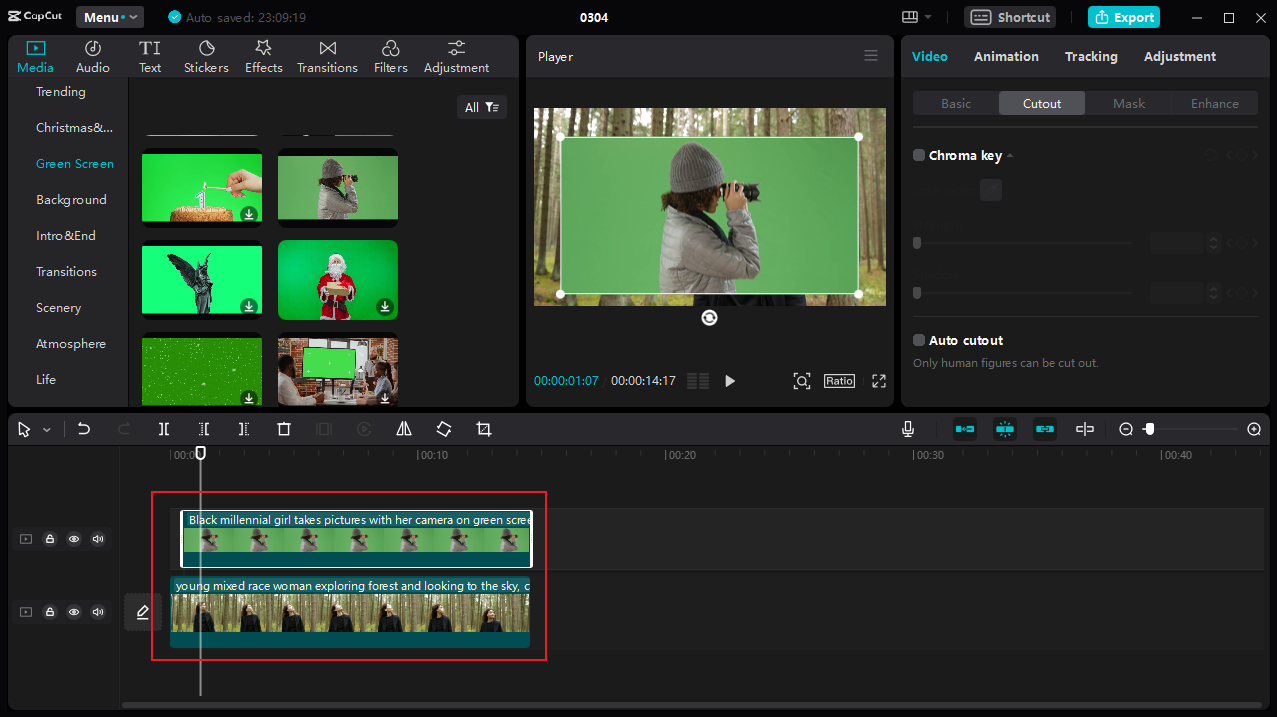
Task: Lock the top video track
Action: [x=50, y=539]
